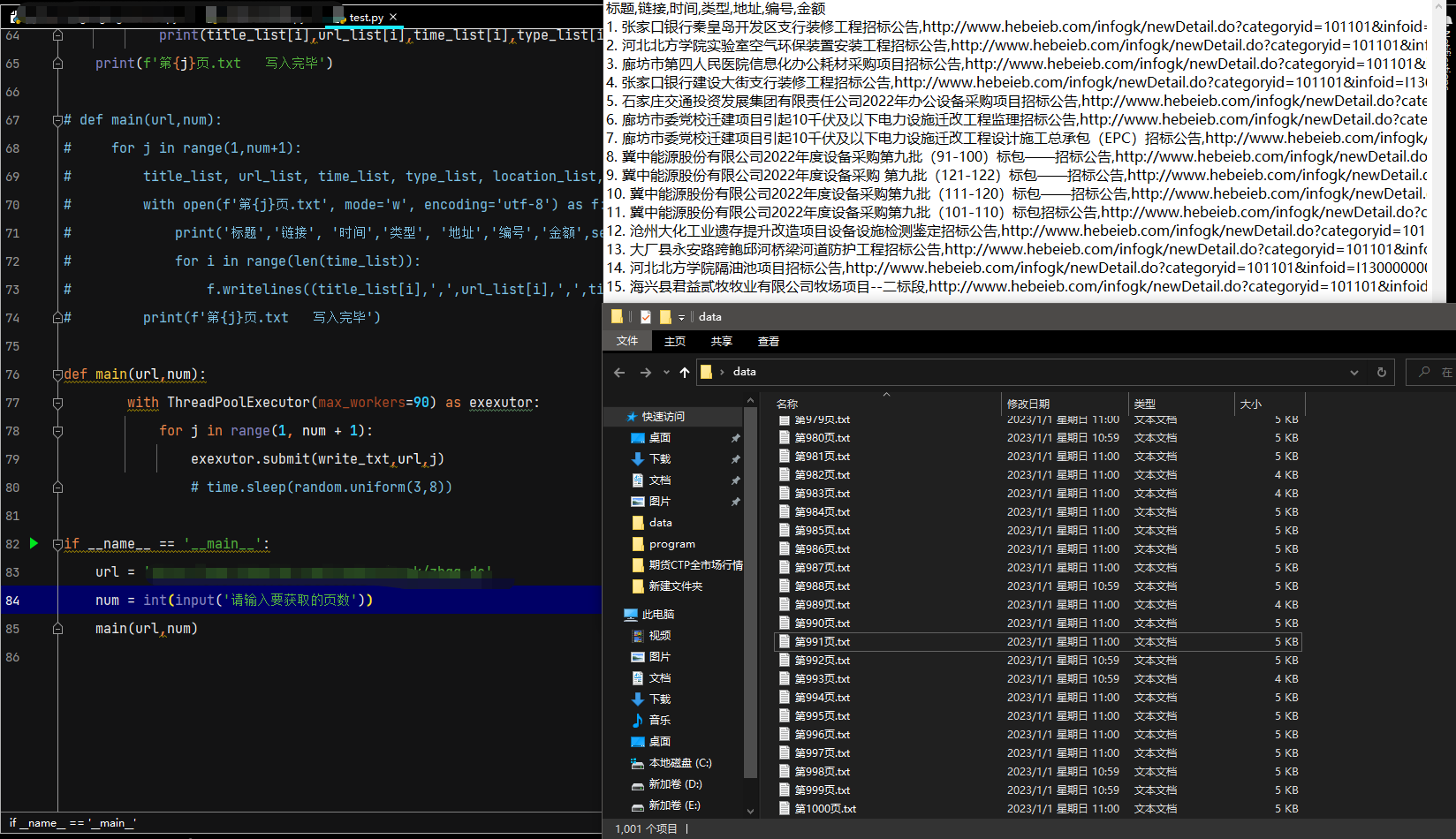Open pinned 下载 under quick access
Screen dimensions: 1456x839
660,459
